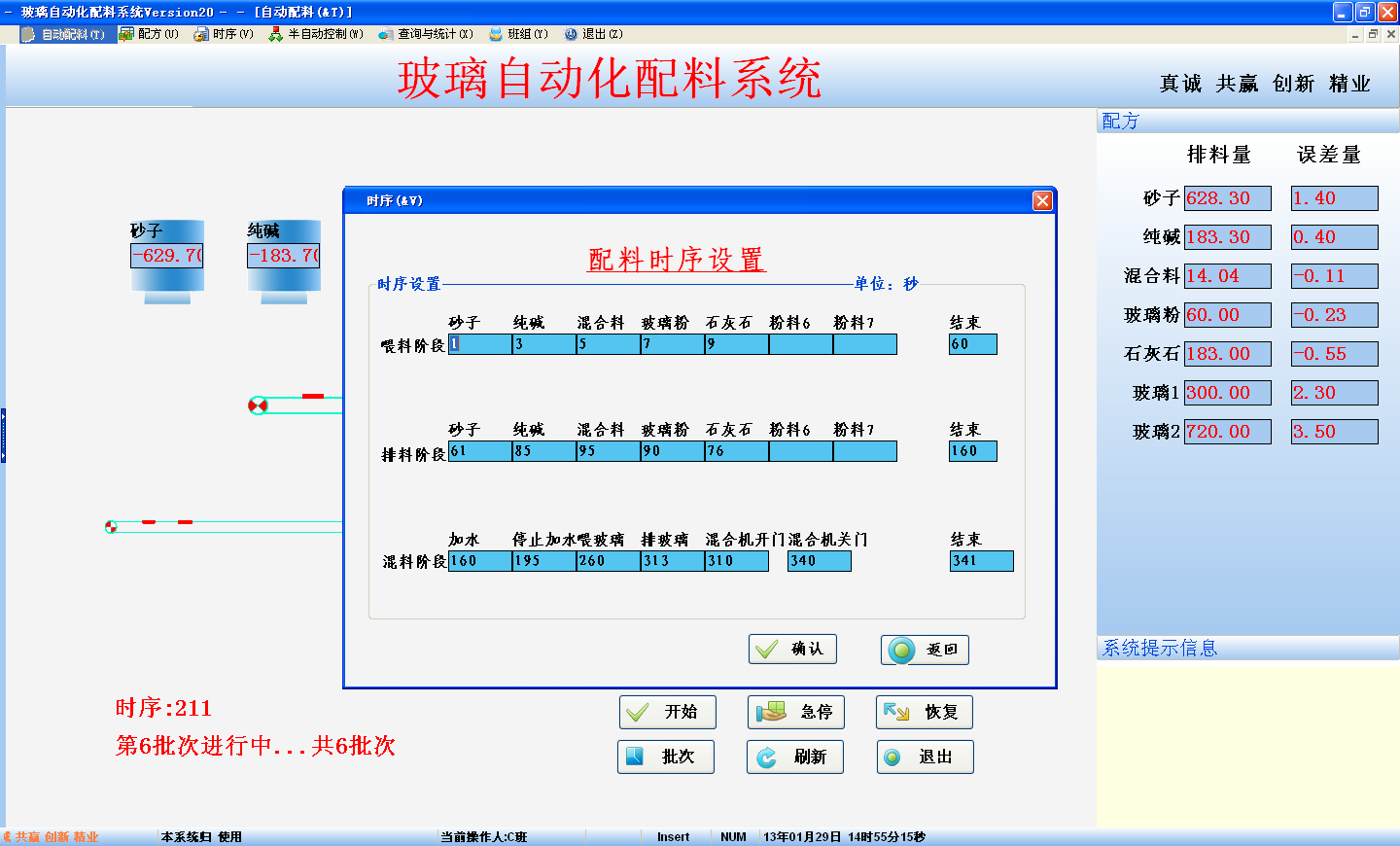Click the 玻璃2 误差量 field showing 3.50
This screenshot has width=1400, height=846.
pos(1334,432)
